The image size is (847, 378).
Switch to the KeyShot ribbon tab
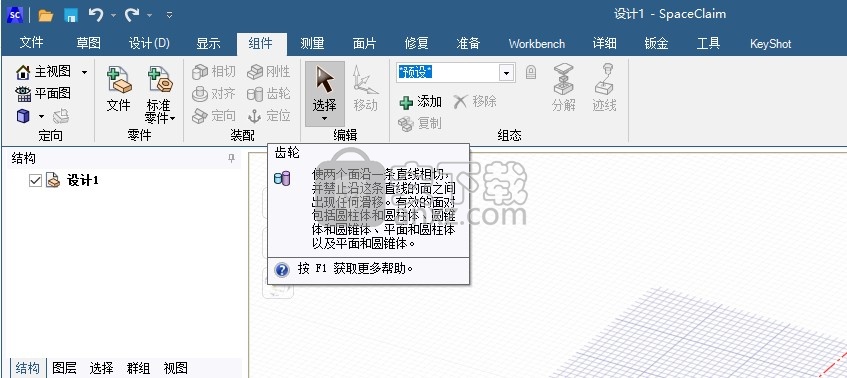click(x=770, y=44)
